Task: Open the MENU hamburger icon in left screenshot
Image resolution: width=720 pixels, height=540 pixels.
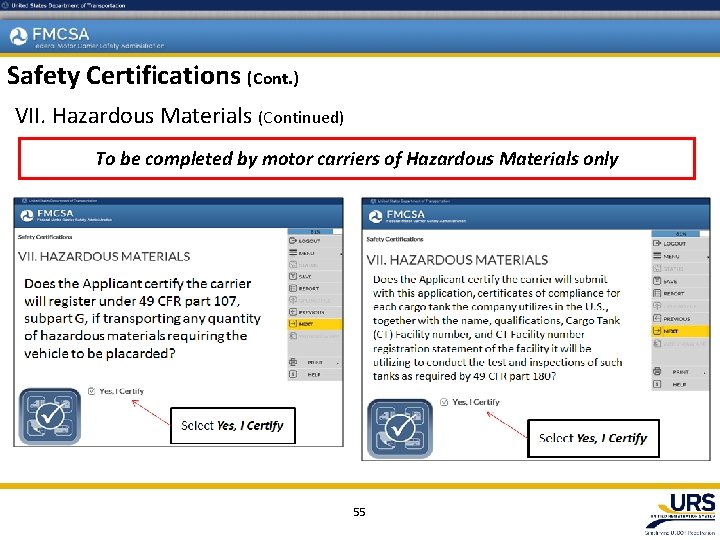Action: click(292, 253)
